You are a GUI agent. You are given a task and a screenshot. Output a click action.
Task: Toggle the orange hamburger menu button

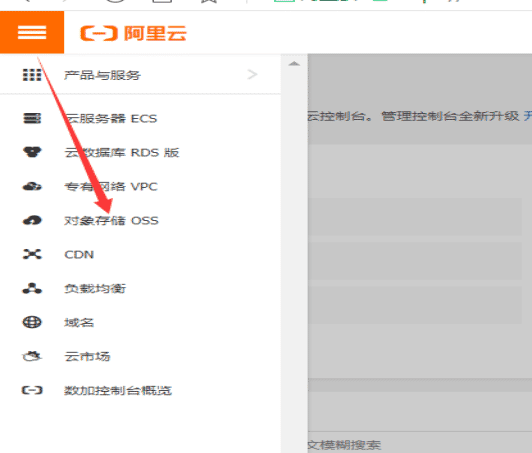coord(32,33)
